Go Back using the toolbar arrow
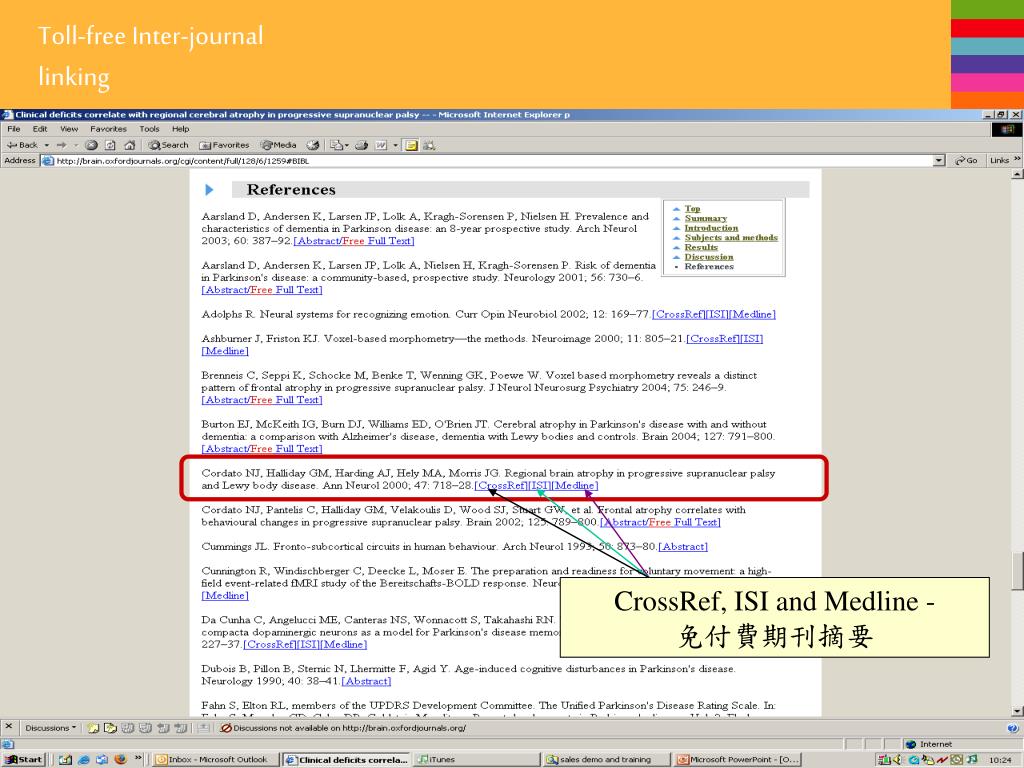 click(x=23, y=145)
